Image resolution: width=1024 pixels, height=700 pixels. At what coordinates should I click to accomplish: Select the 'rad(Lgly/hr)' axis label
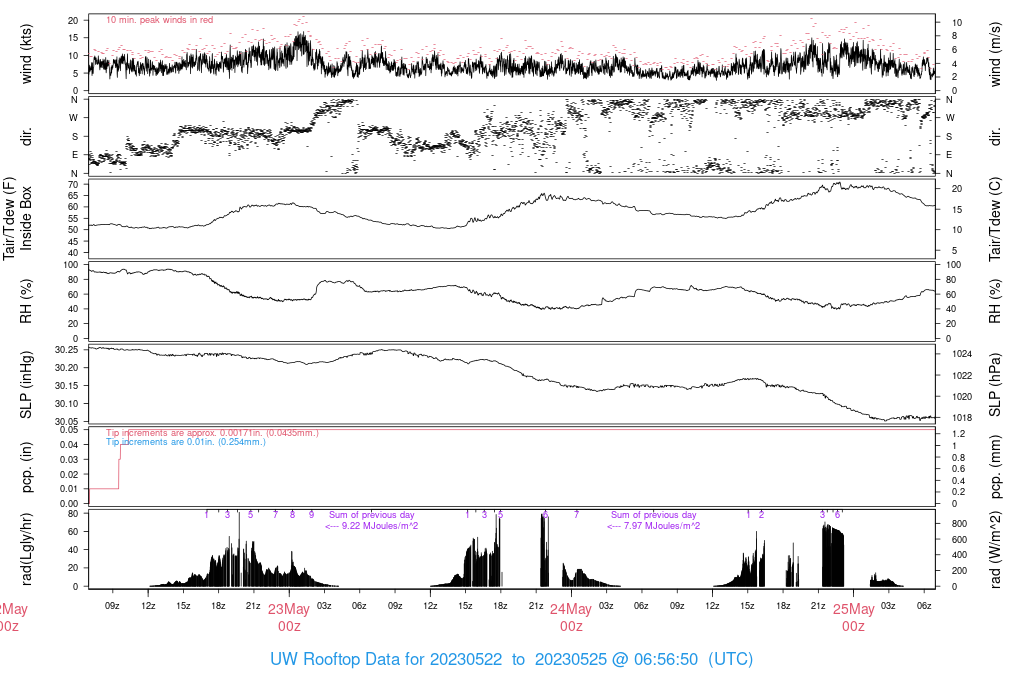pos(26,548)
